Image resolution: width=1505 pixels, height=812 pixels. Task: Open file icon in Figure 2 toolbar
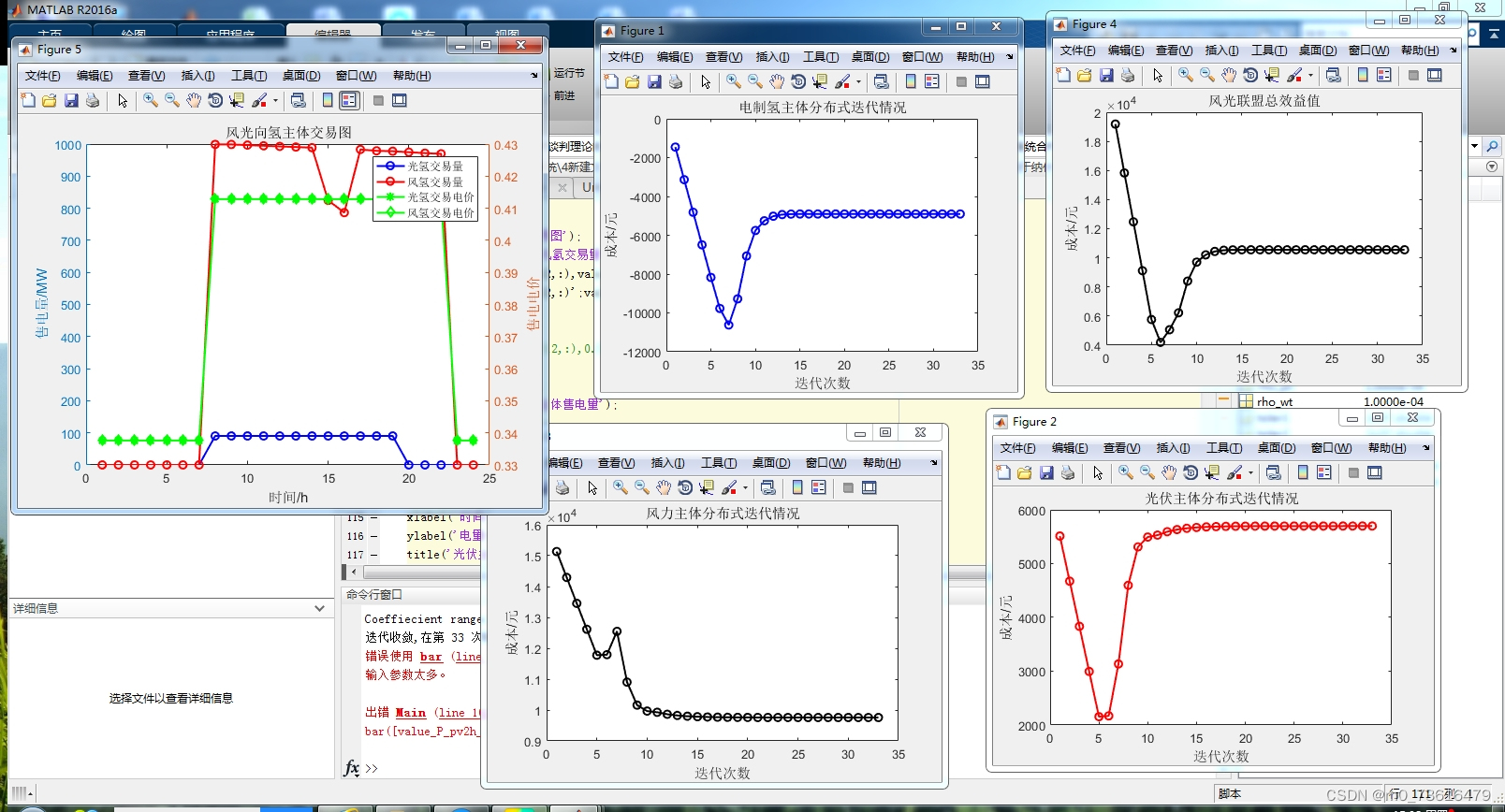(x=1025, y=472)
